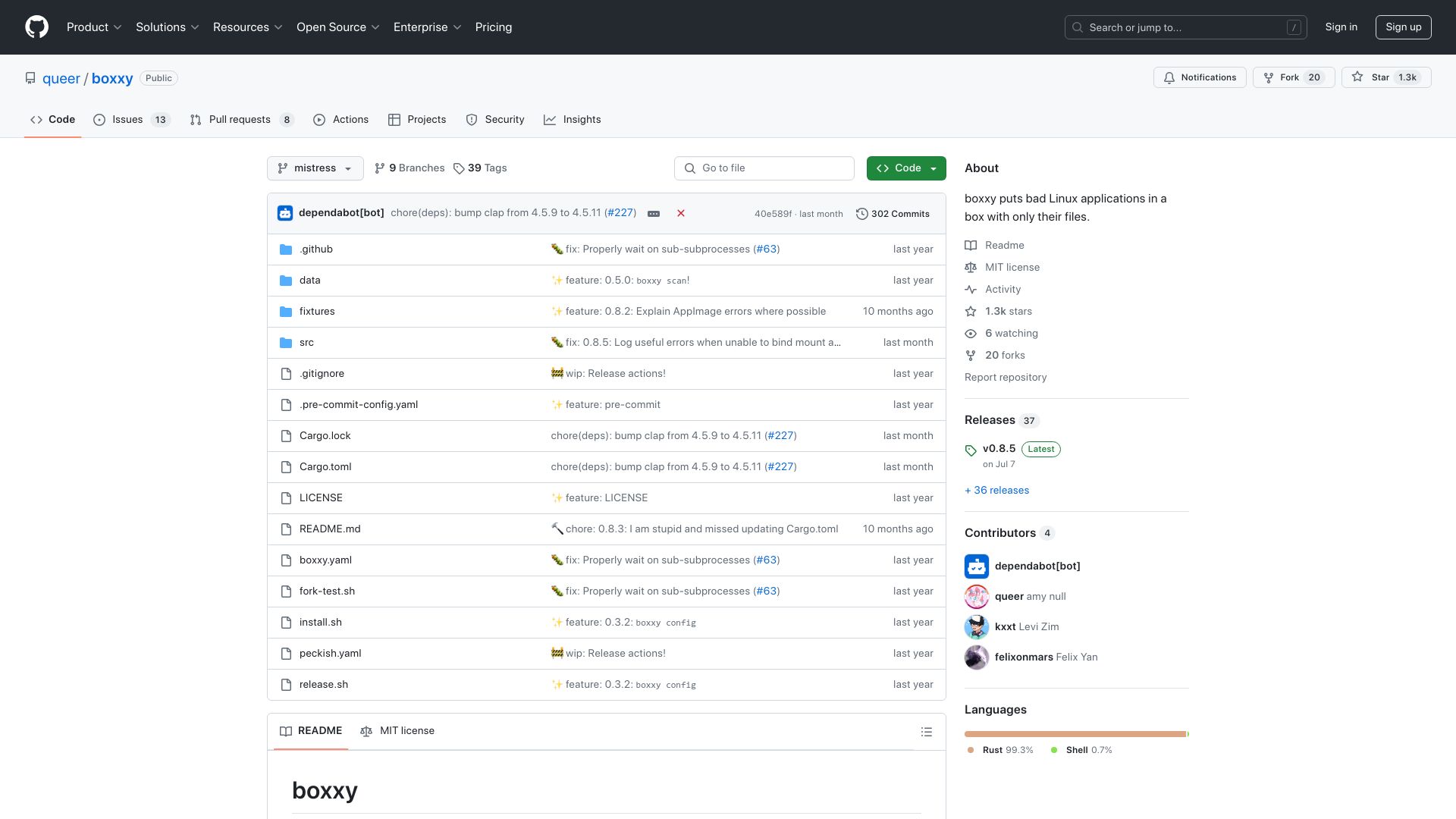Open the mistress branch dropdown
This screenshot has width=1456, height=819.
[315, 168]
